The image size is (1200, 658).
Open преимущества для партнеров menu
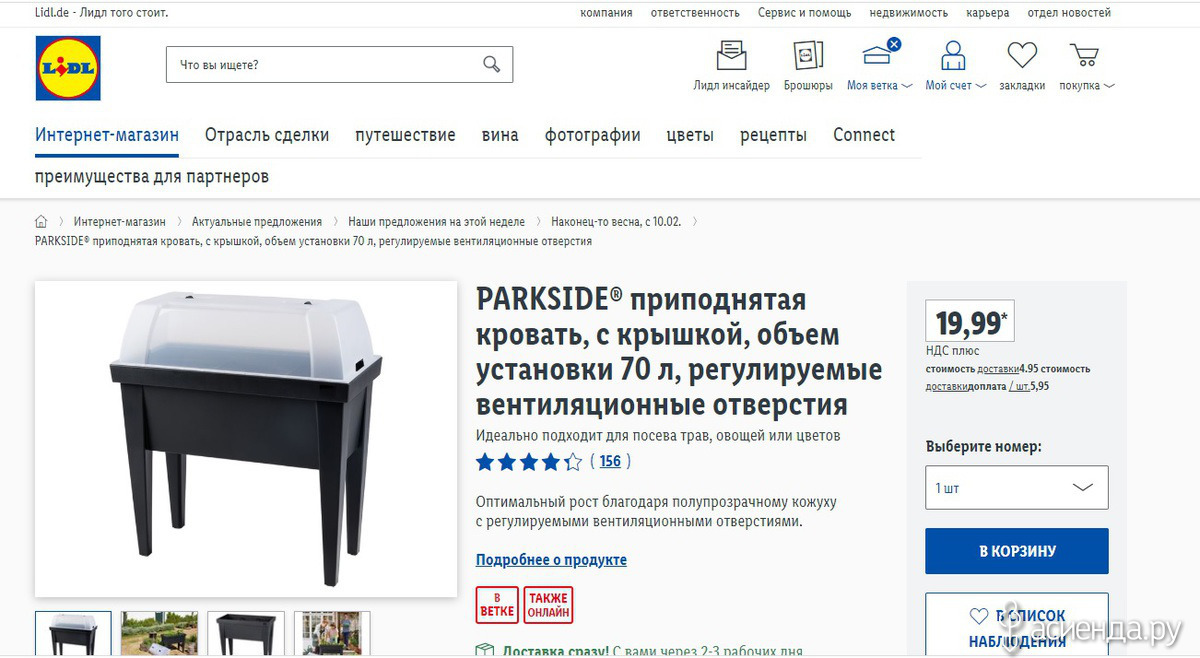click(152, 177)
